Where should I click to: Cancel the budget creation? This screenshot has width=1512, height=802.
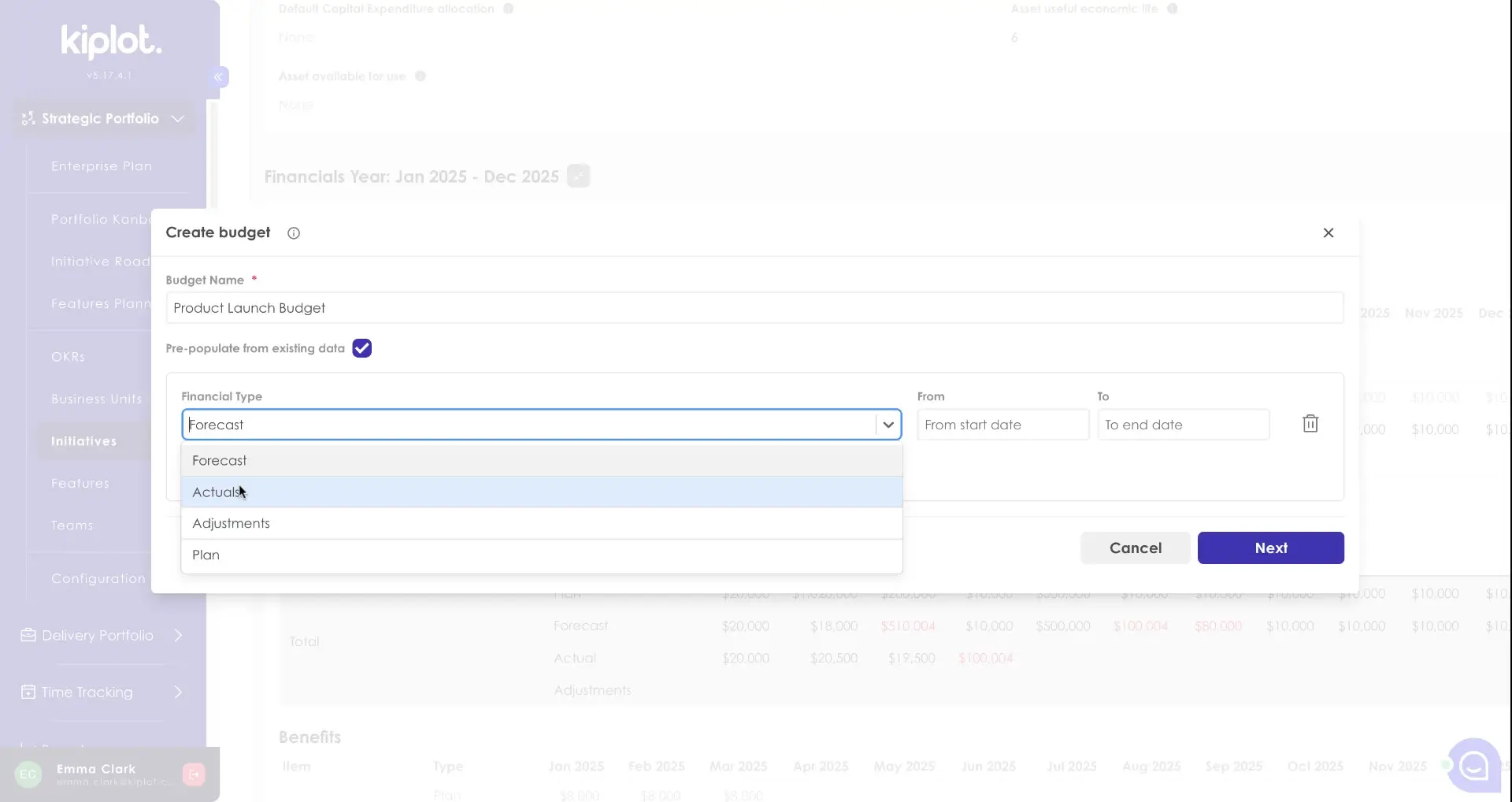(1135, 548)
